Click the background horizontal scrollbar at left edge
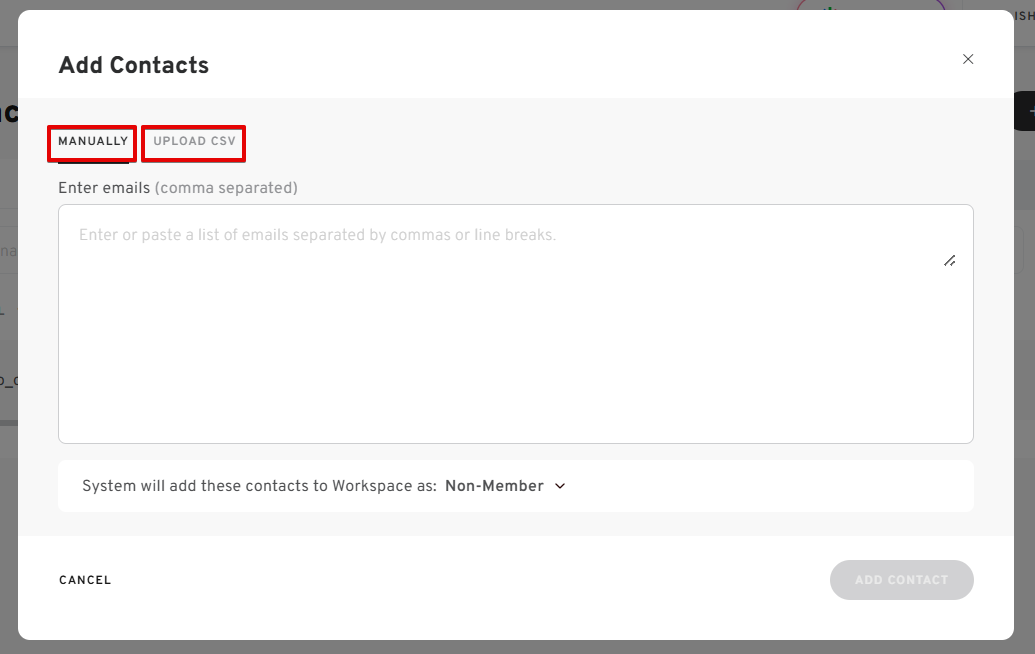Image resolution: width=1035 pixels, height=654 pixels. [8, 423]
